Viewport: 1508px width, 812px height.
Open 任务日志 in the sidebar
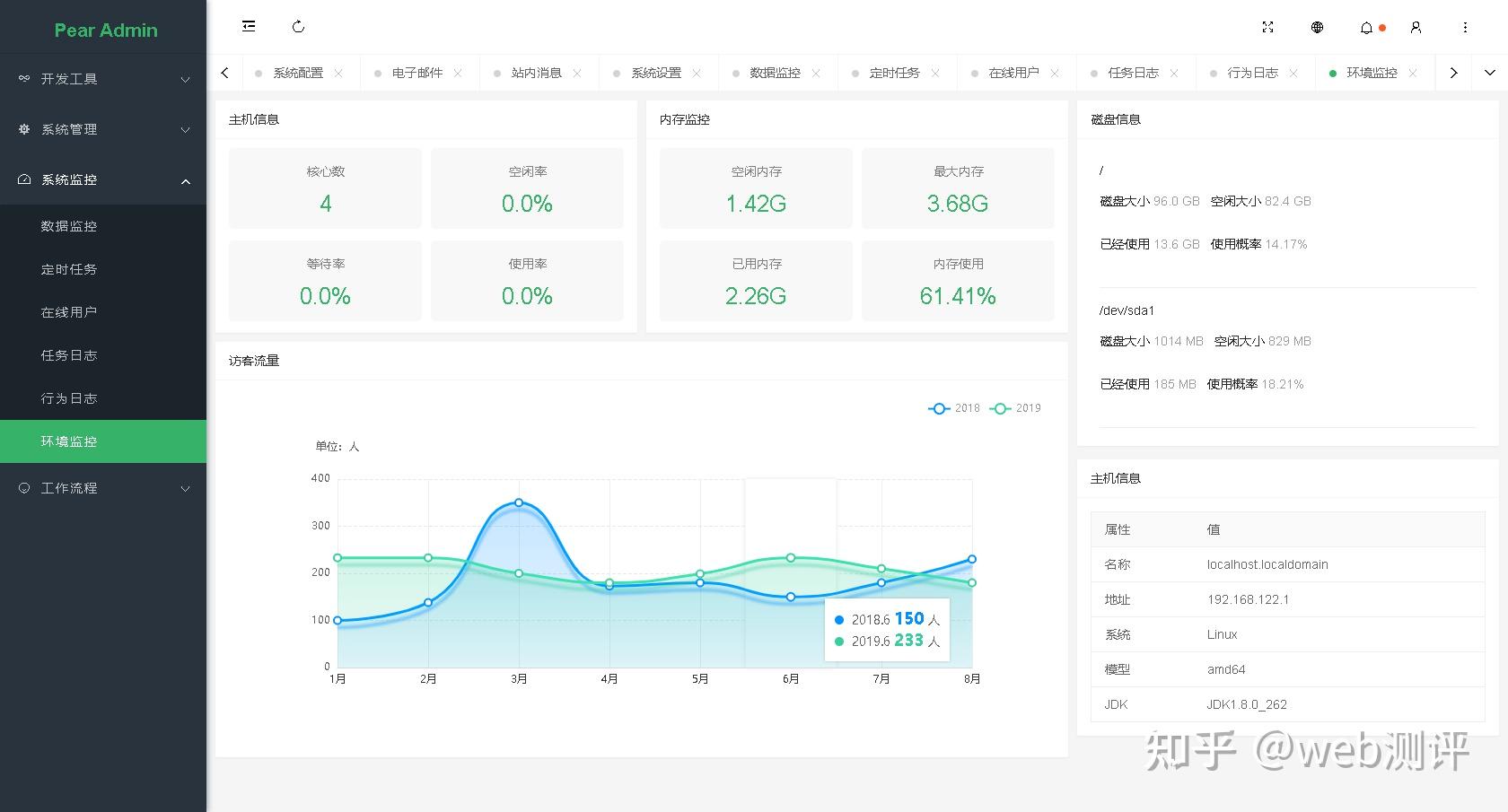tap(103, 355)
